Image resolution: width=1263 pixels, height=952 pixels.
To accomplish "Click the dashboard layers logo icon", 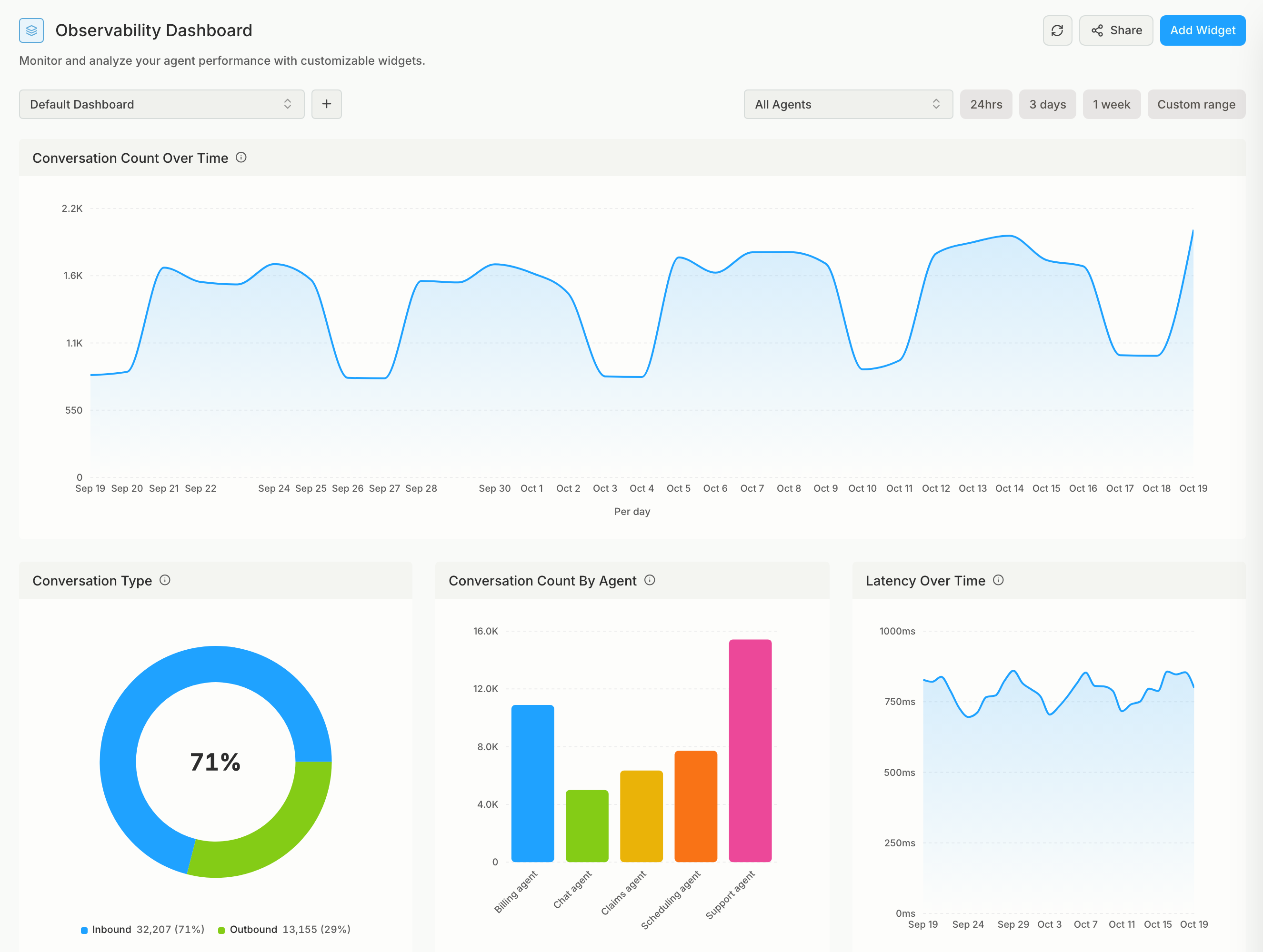I will (31, 30).
